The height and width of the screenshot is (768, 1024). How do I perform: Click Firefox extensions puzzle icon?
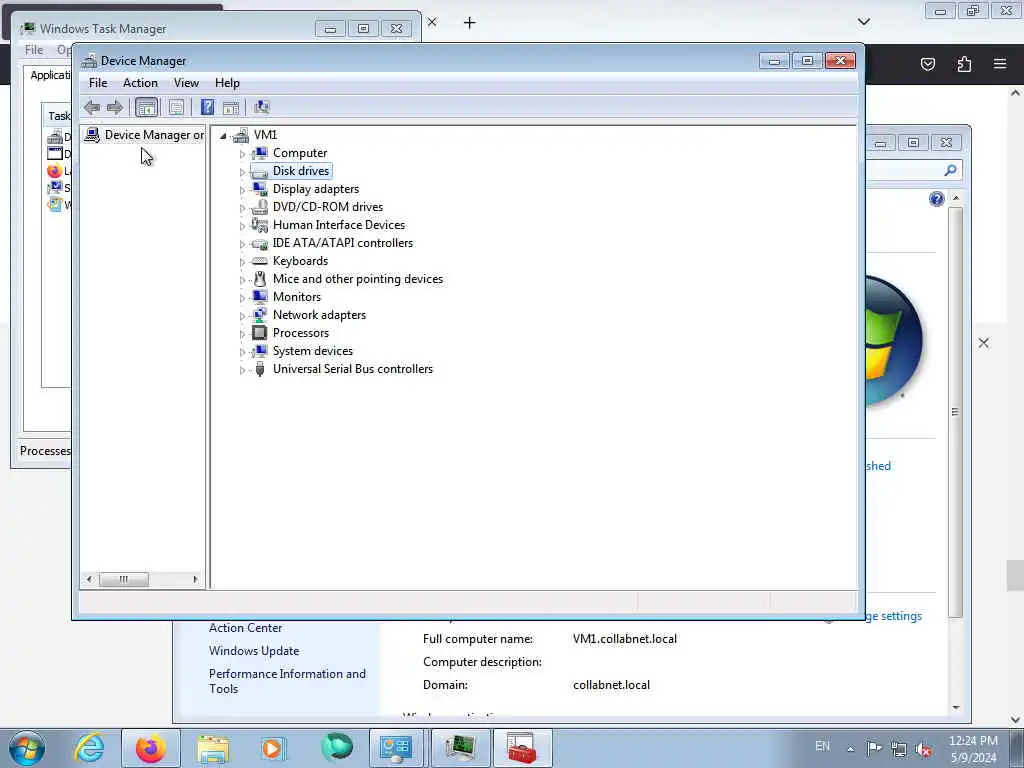point(964,63)
